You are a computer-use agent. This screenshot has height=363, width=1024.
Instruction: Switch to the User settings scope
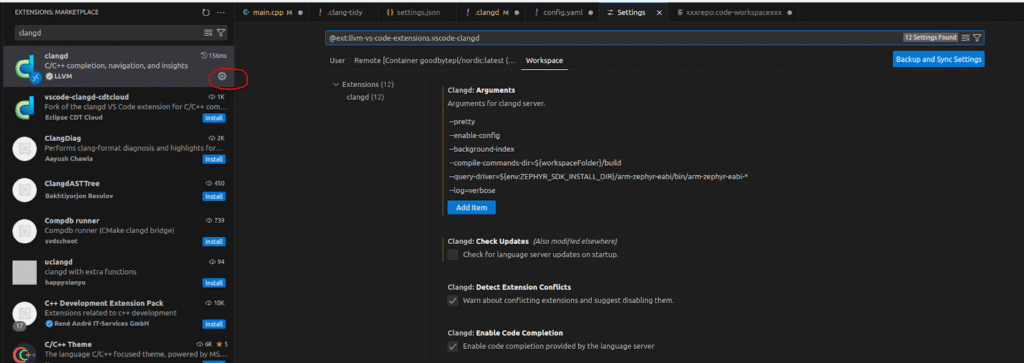pyautogui.click(x=337, y=61)
